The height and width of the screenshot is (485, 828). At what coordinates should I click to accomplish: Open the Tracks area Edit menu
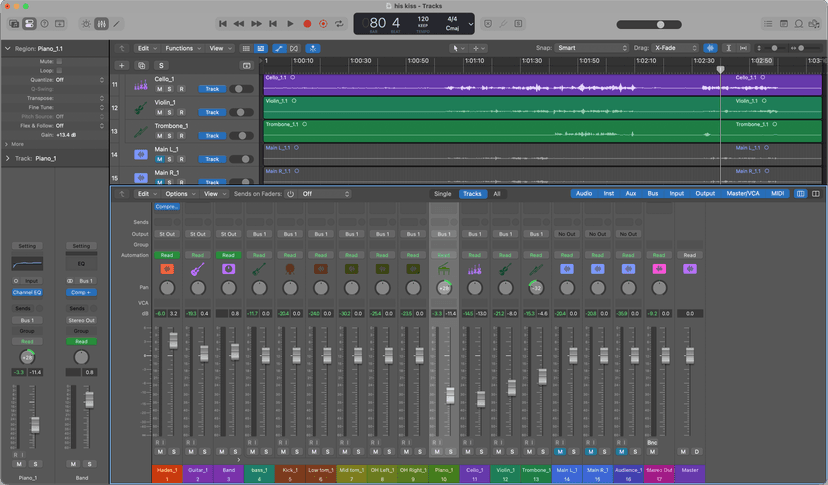point(146,48)
